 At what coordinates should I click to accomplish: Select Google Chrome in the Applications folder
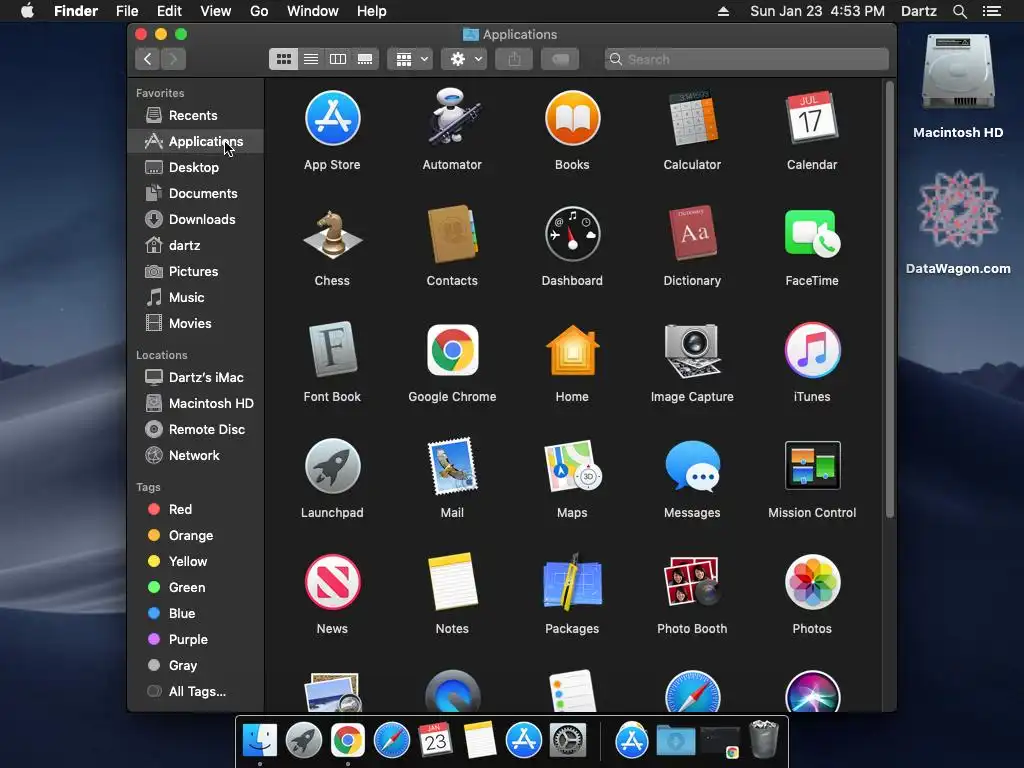coord(452,350)
